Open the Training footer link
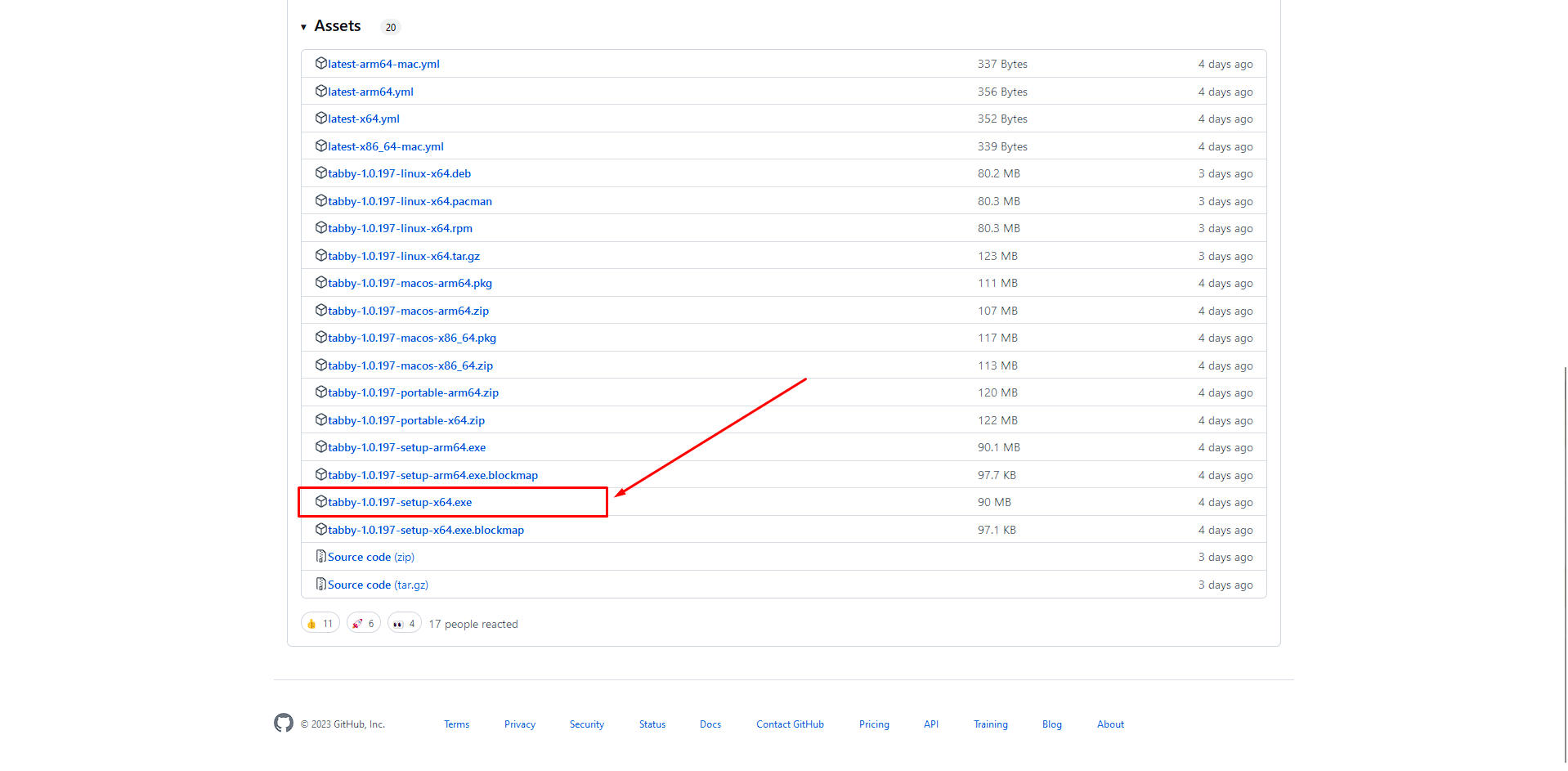This screenshot has width=1568, height=771. pyautogui.click(x=991, y=724)
